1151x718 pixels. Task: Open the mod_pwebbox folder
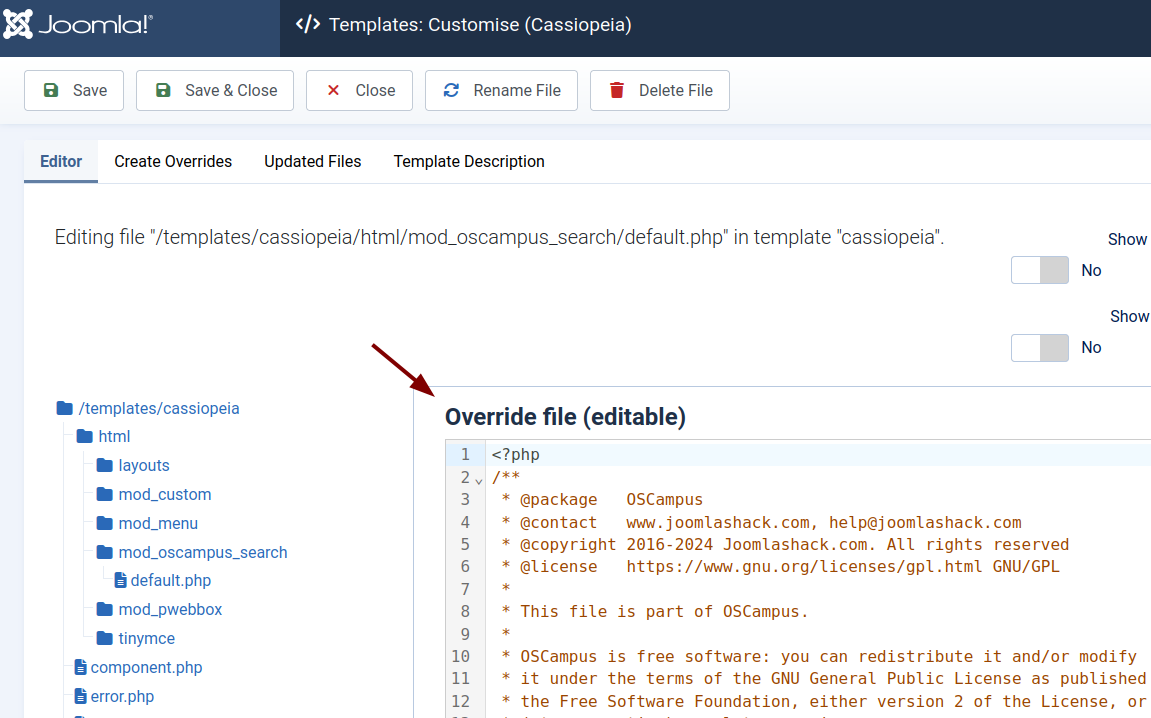pyautogui.click(x=170, y=609)
